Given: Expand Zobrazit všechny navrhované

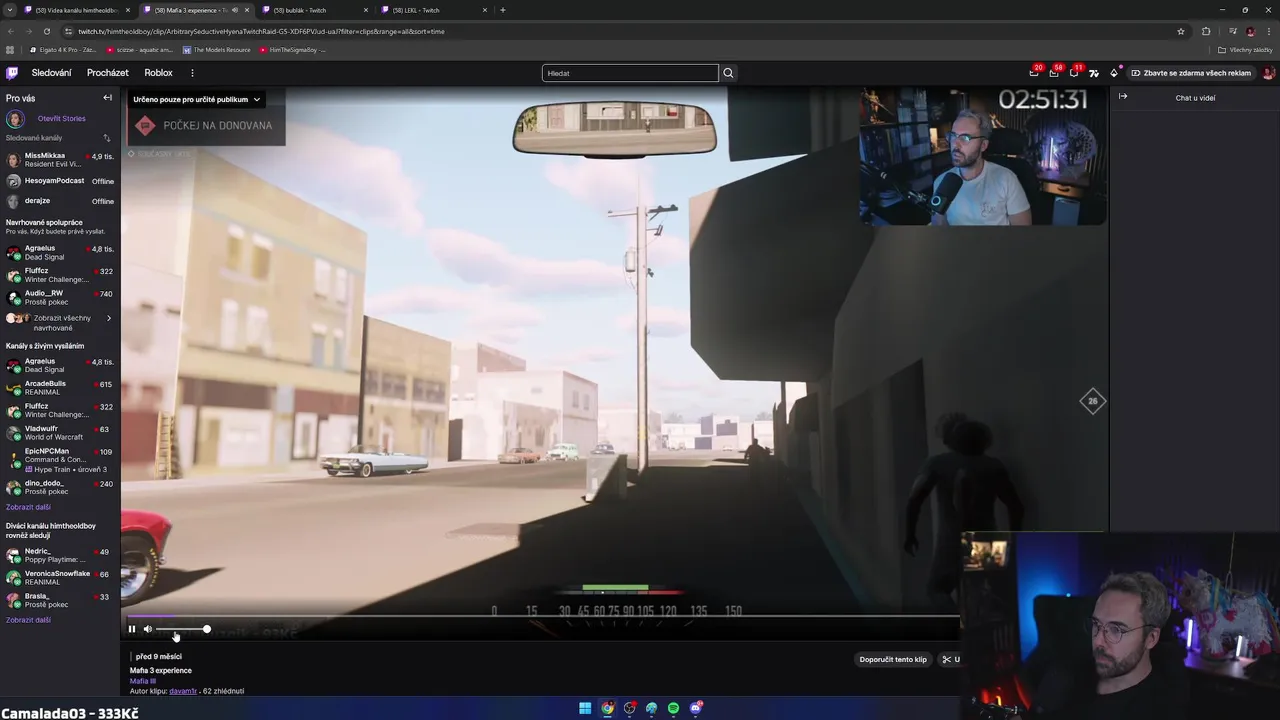Looking at the screenshot, I should (60, 322).
